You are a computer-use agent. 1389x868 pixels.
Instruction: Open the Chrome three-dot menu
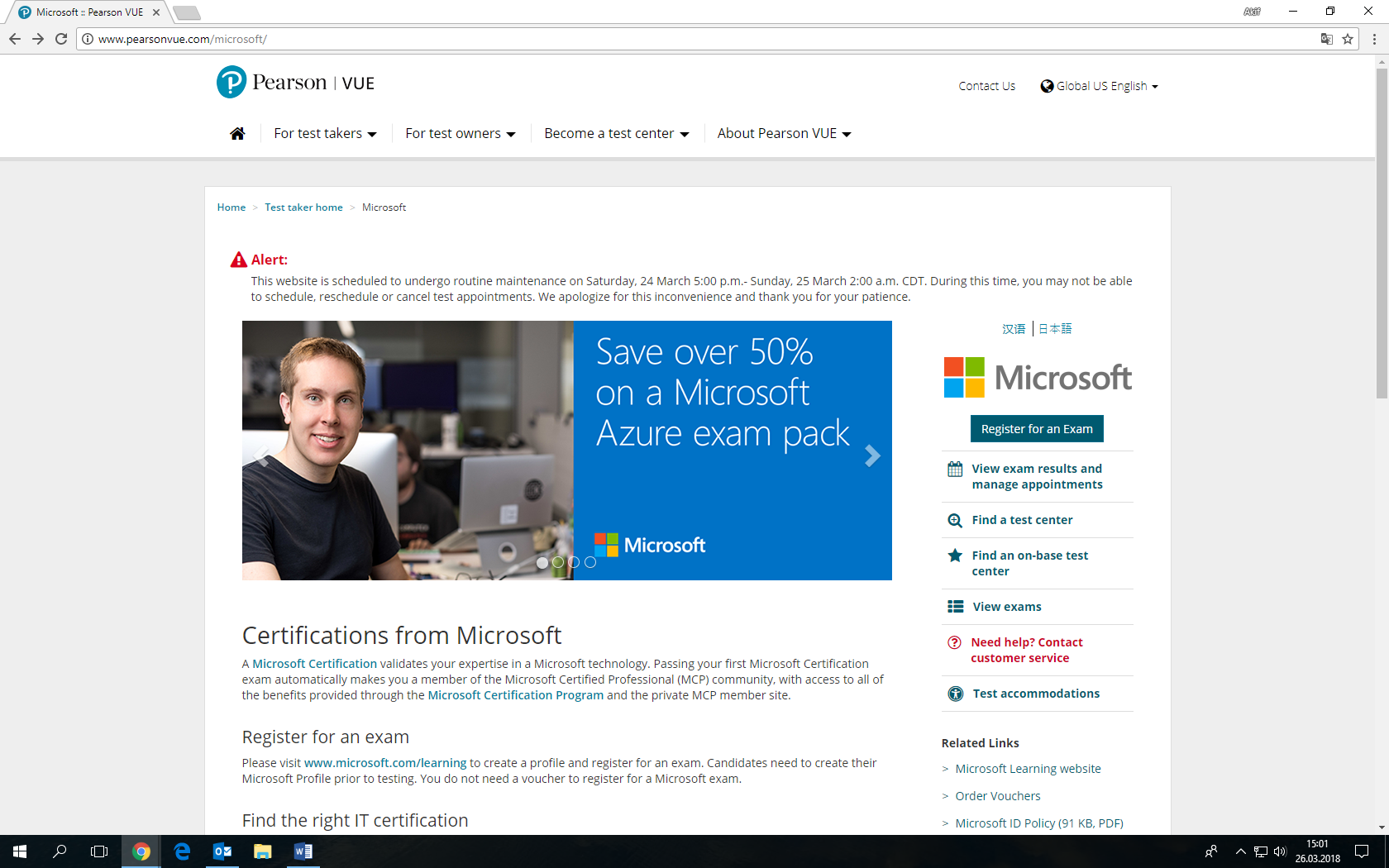(x=1374, y=39)
